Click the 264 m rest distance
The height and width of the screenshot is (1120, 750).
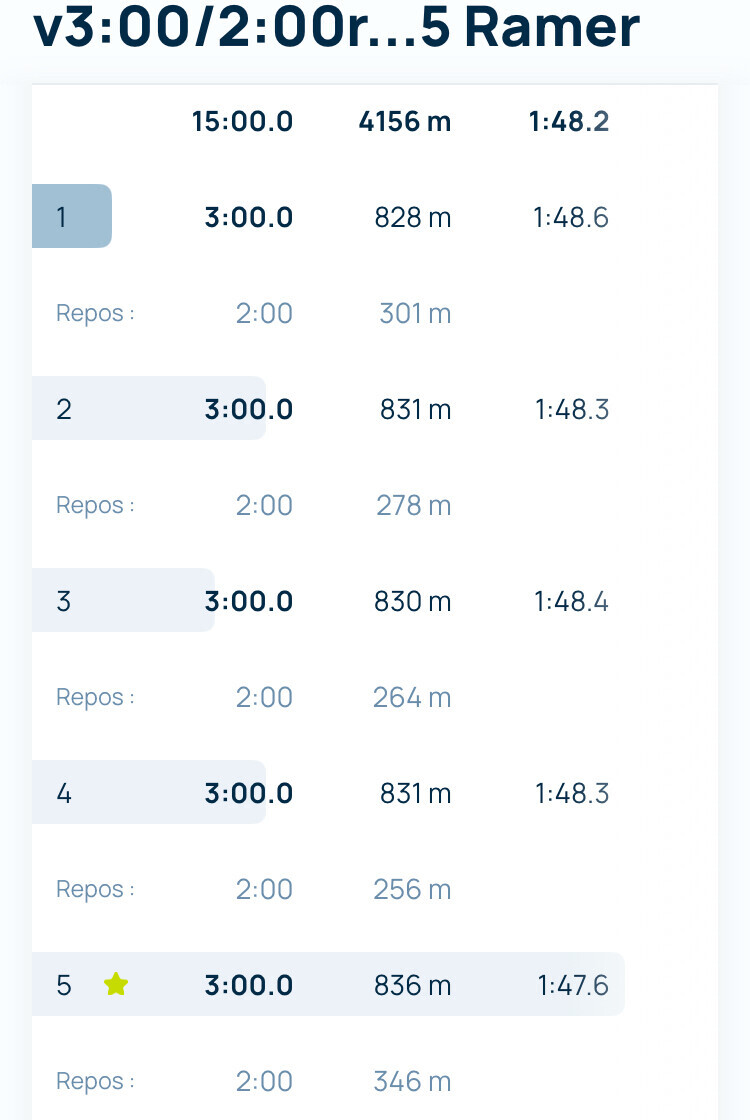pyautogui.click(x=412, y=697)
